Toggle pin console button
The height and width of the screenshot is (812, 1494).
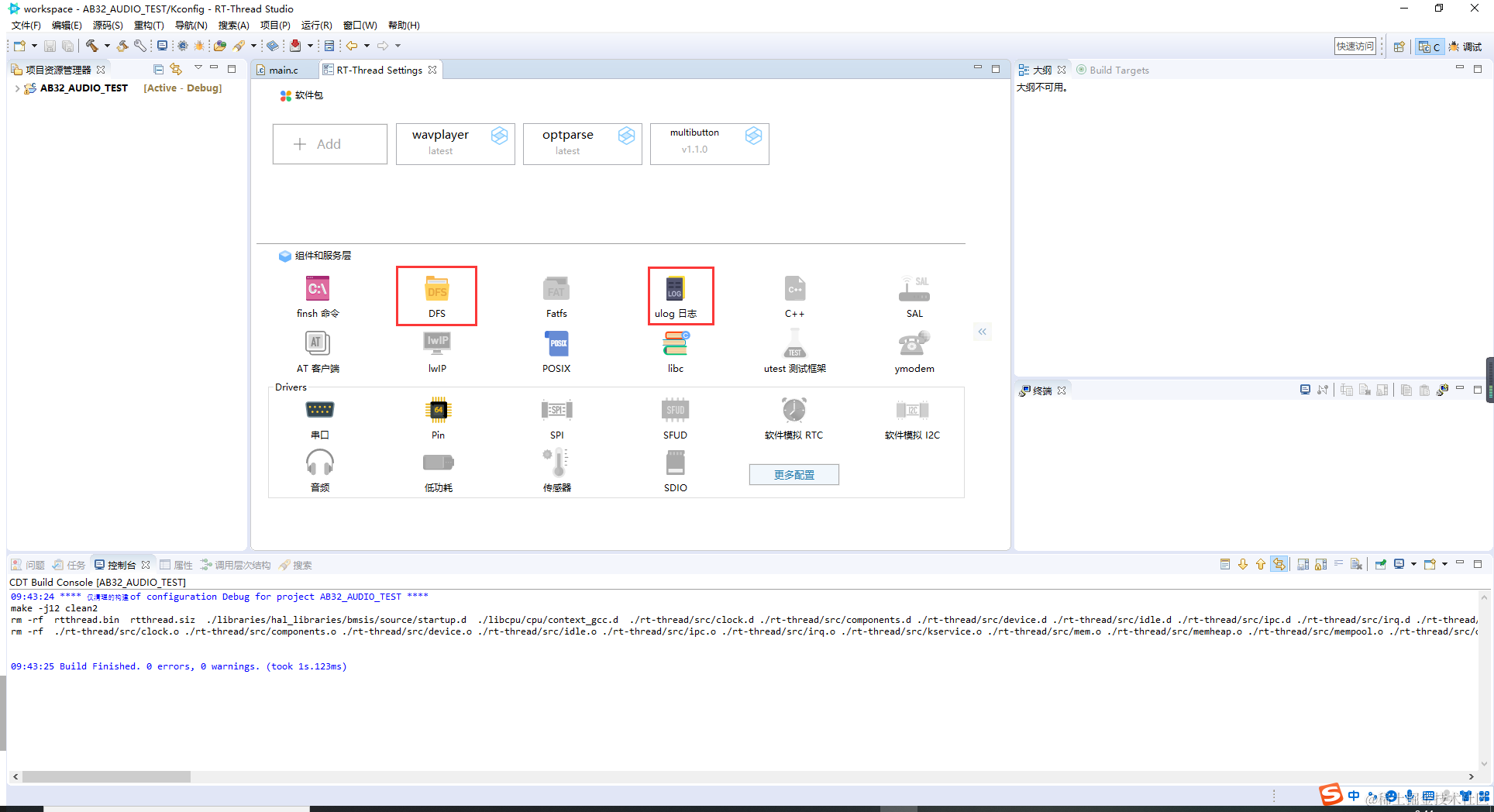click(x=1381, y=564)
